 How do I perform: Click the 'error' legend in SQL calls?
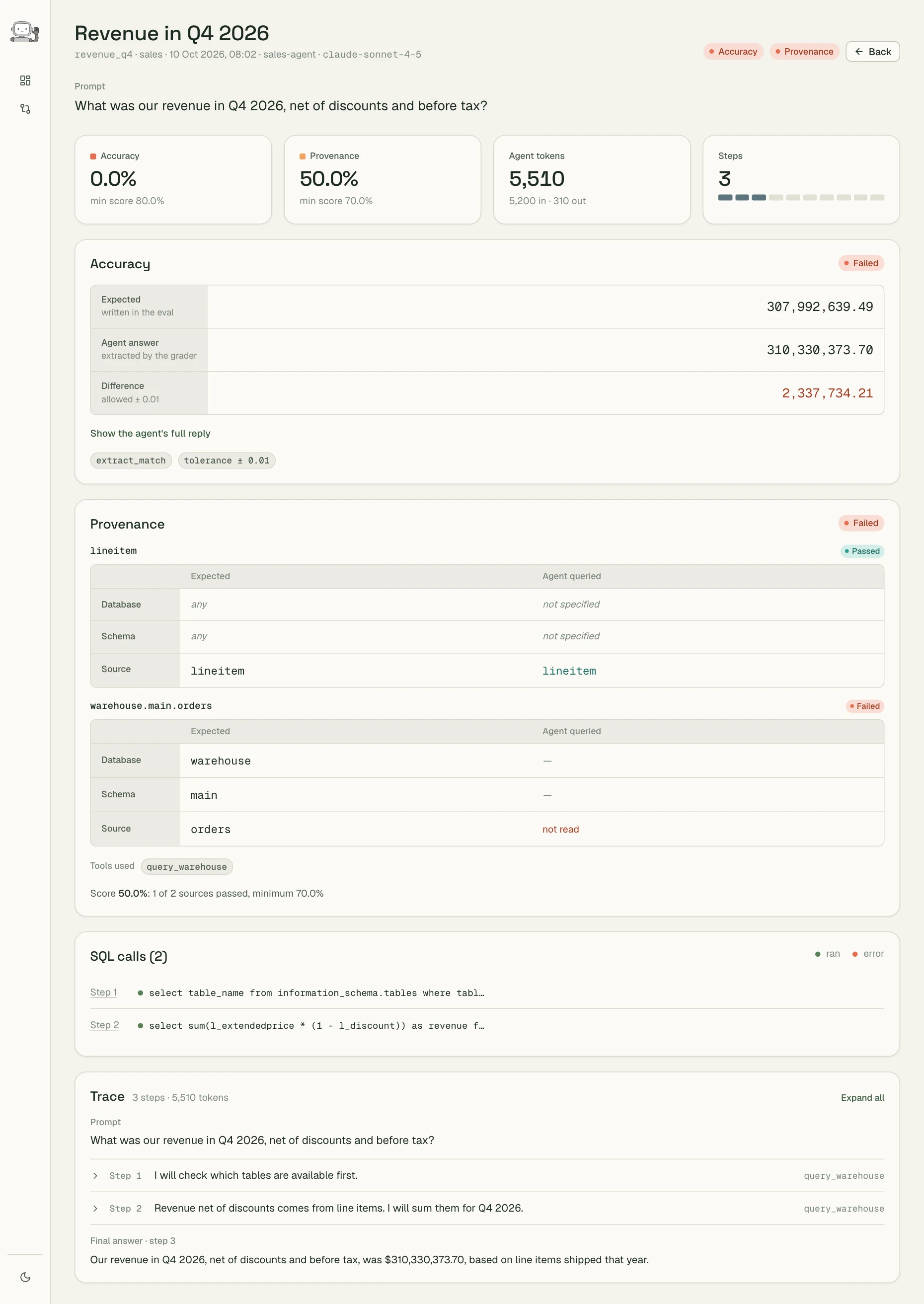(x=868, y=954)
